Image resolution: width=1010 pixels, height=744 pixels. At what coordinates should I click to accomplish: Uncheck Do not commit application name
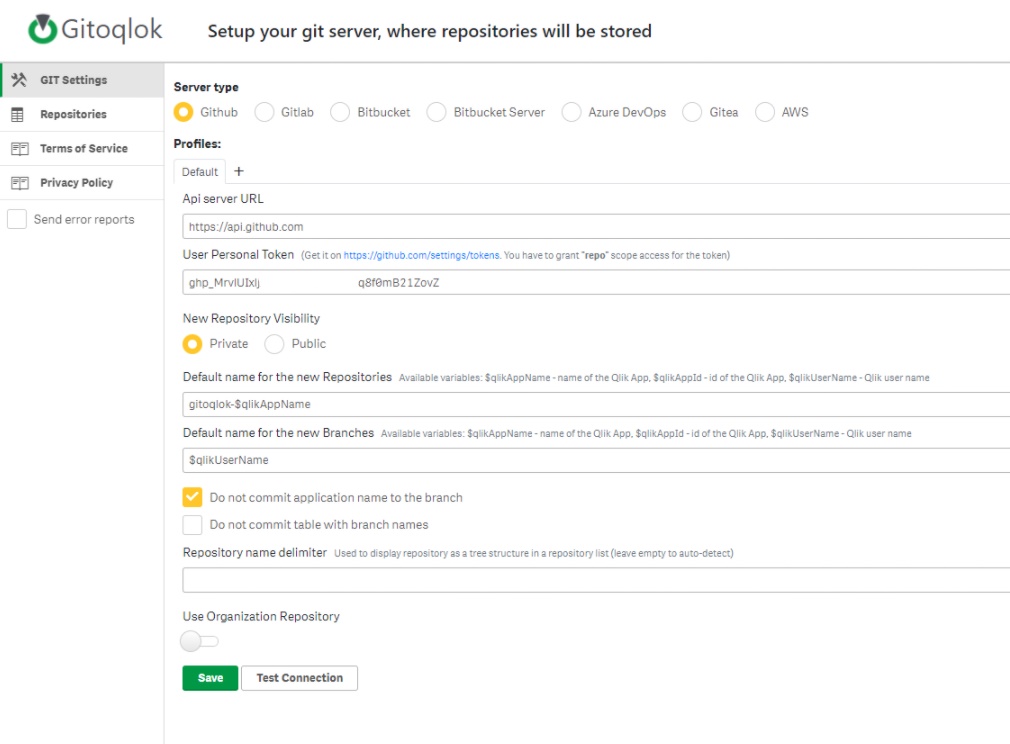tap(192, 497)
